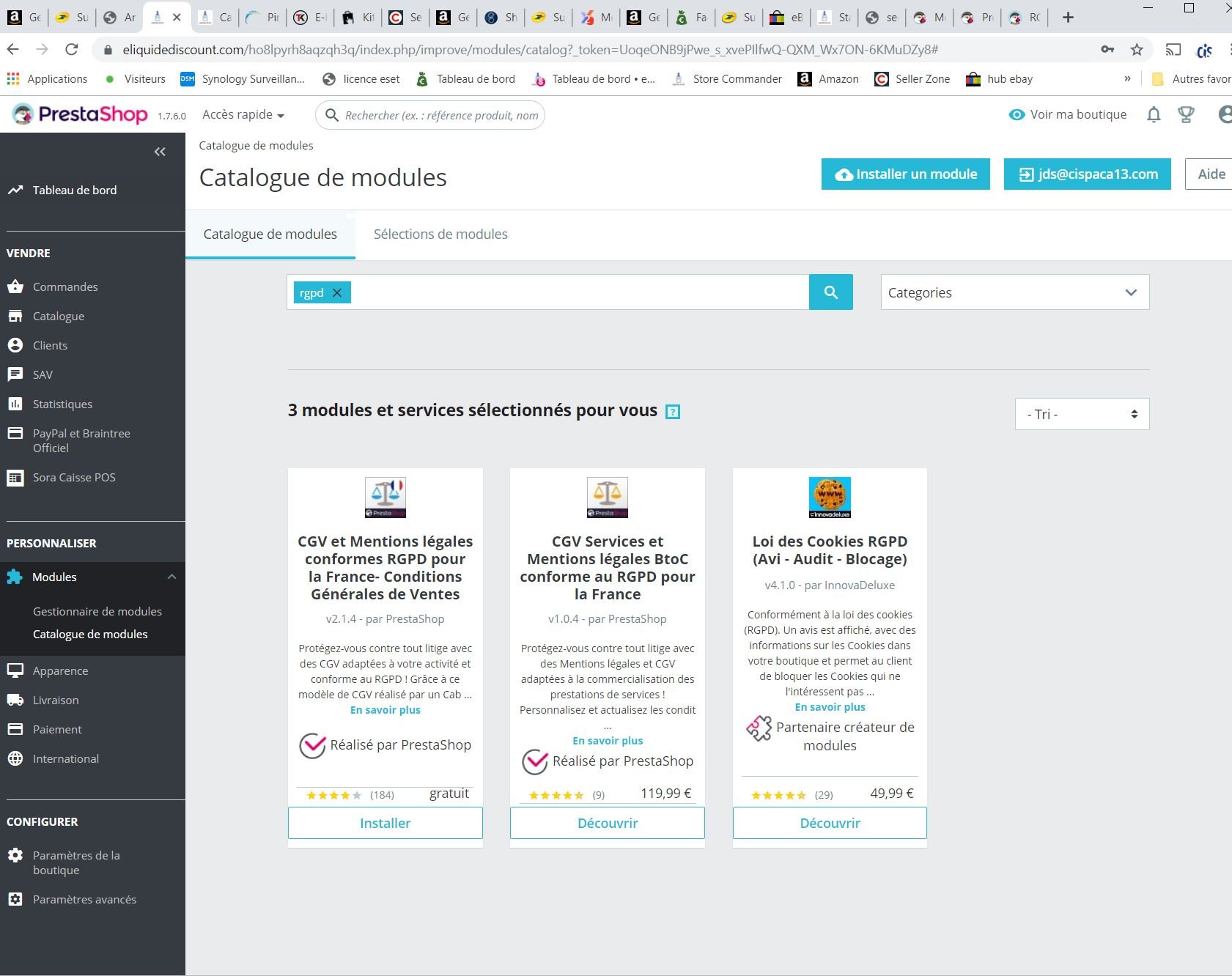Select Catalogue de modules submenu item
1232x976 pixels.
click(90, 634)
